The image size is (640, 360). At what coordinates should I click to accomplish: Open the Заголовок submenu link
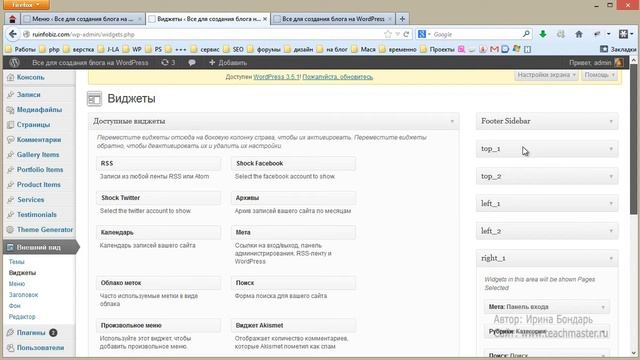[x=23, y=295]
